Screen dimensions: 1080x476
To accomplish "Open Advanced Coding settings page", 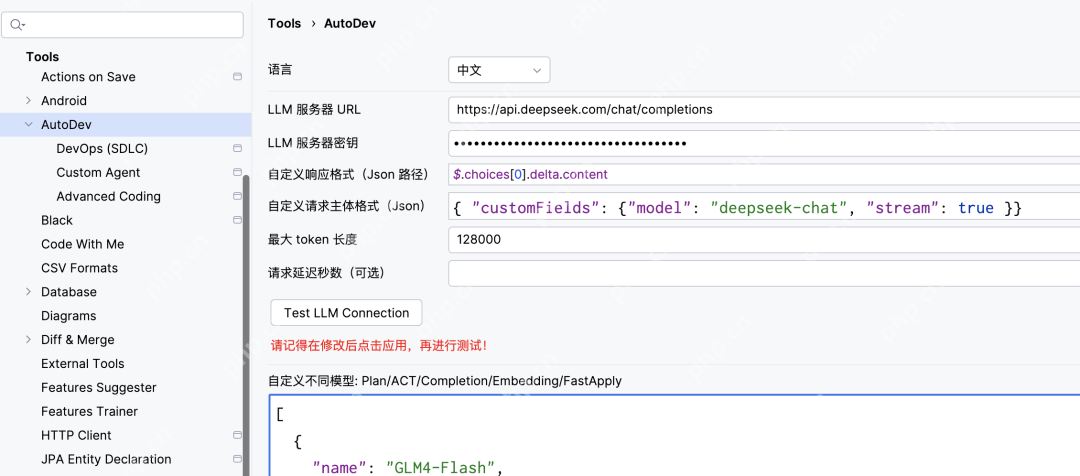I will click(109, 196).
